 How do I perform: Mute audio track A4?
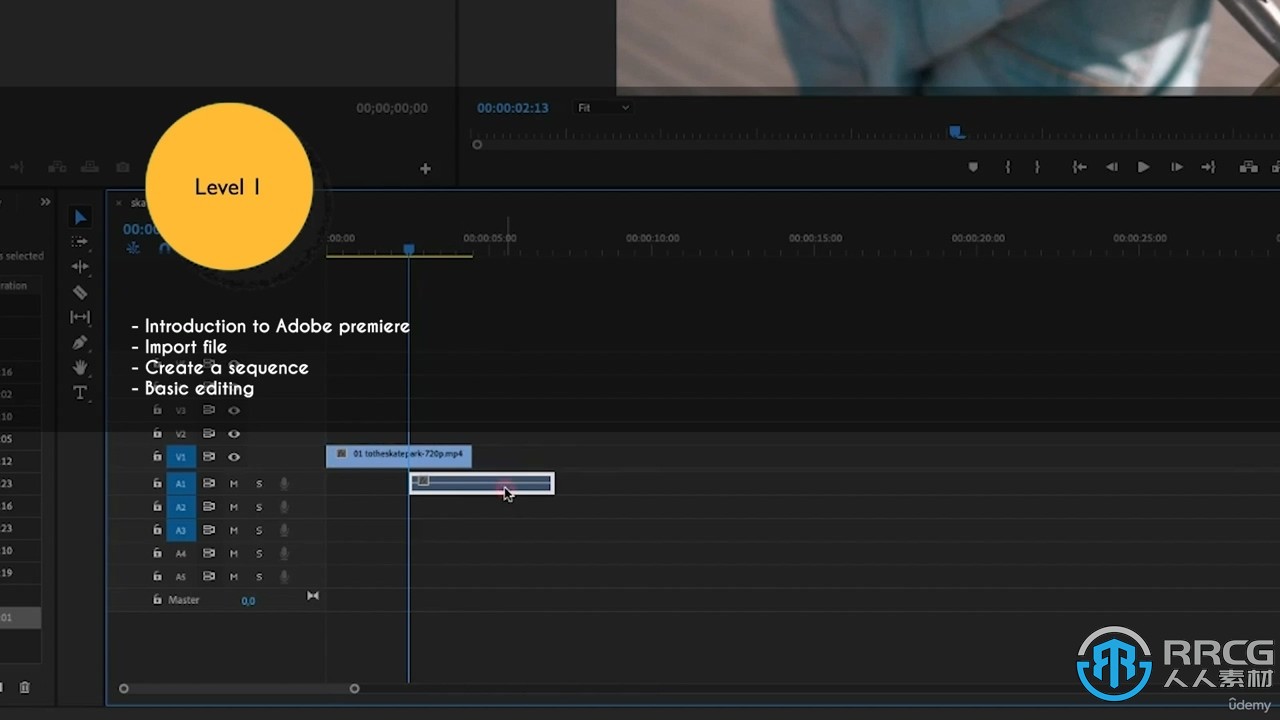pyautogui.click(x=234, y=553)
